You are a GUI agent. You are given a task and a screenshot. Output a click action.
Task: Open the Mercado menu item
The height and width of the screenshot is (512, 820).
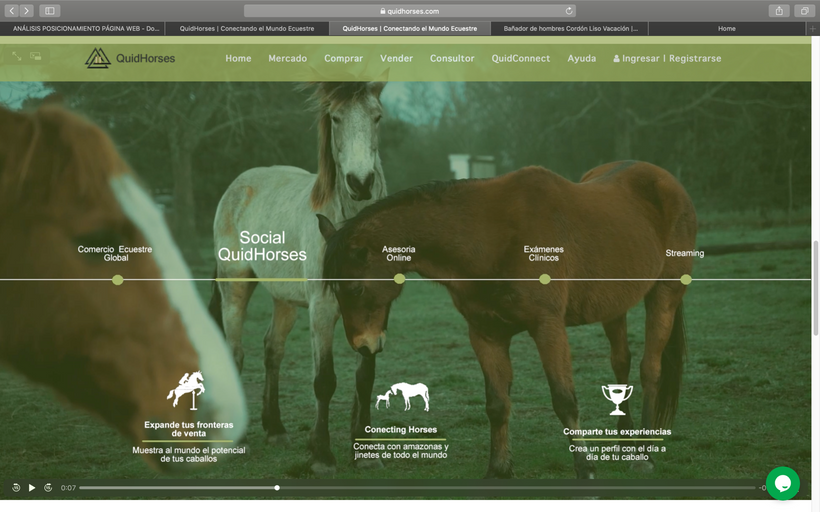click(287, 59)
